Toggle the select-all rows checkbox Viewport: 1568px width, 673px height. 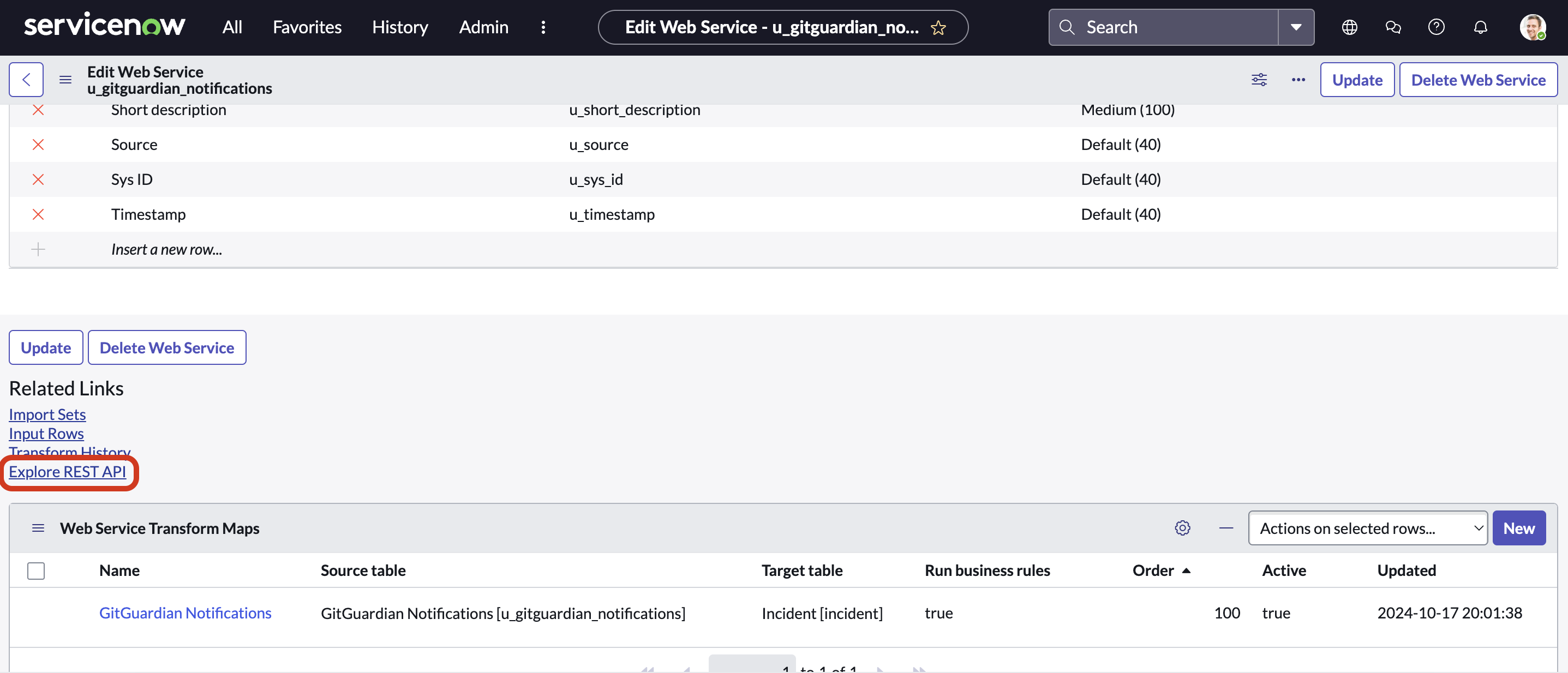coord(36,571)
